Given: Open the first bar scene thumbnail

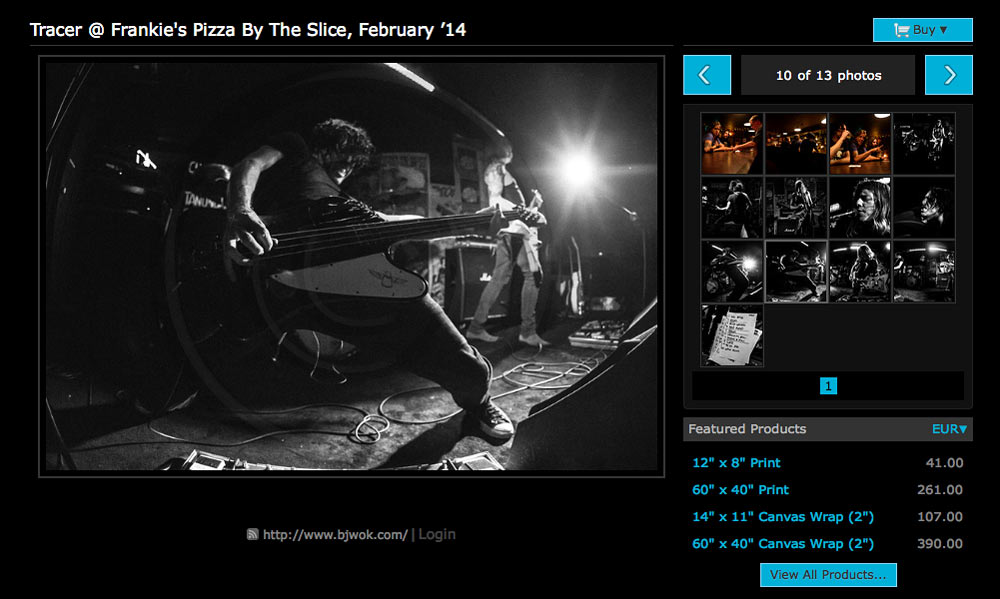Looking at the screenshot, I should [732, 144].
